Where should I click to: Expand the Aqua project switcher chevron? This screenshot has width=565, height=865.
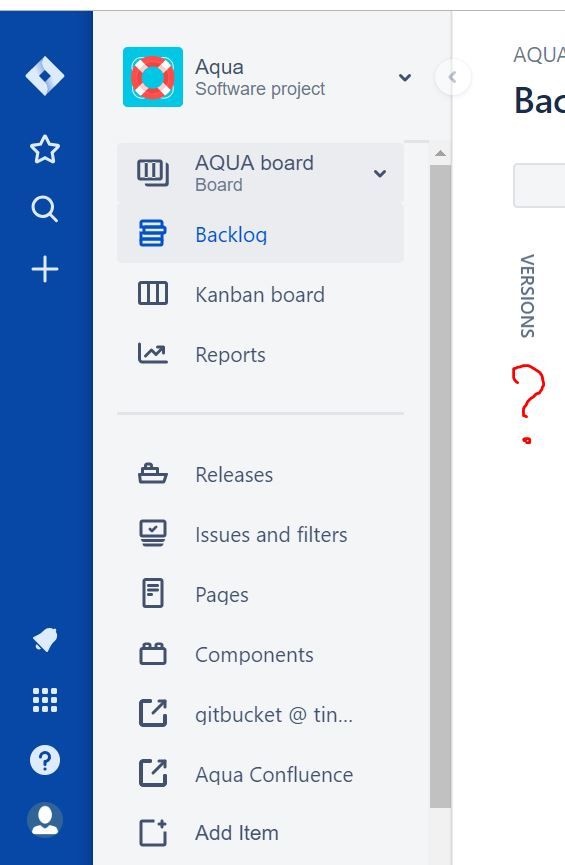point(405,77)
